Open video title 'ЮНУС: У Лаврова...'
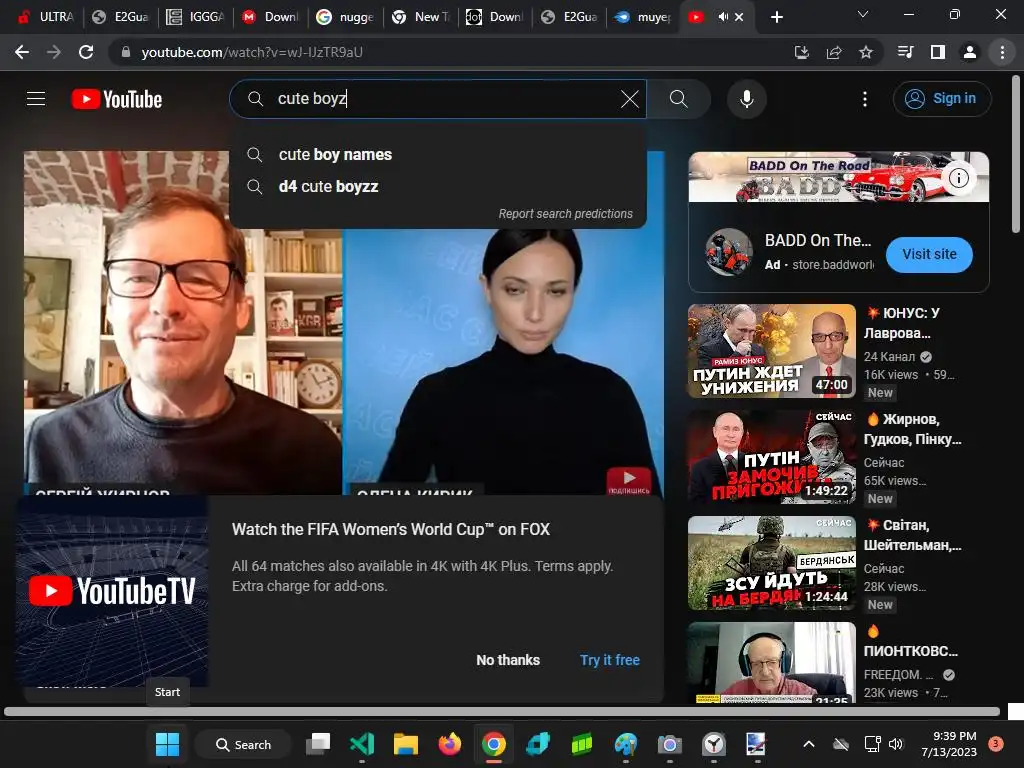The height and width of the screenshot is (768, 1024). pos(903,323)
